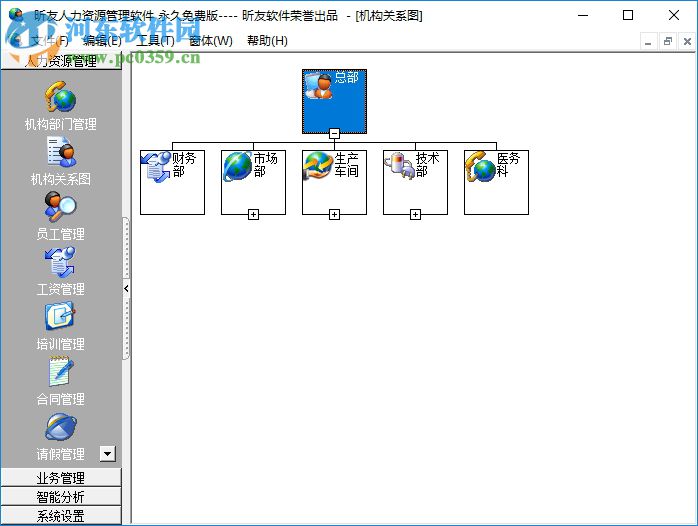The image size is (698, 526).
Task: Select the 医务科 phone-globe icon
Action: (480, 166)
